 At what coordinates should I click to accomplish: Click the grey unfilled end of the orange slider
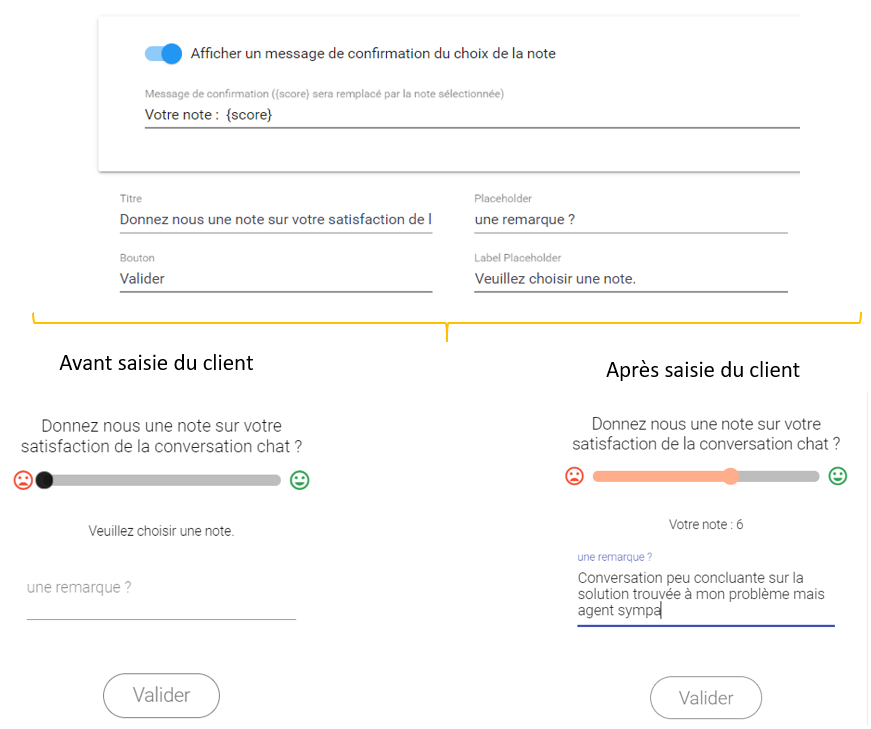[778, 476]
